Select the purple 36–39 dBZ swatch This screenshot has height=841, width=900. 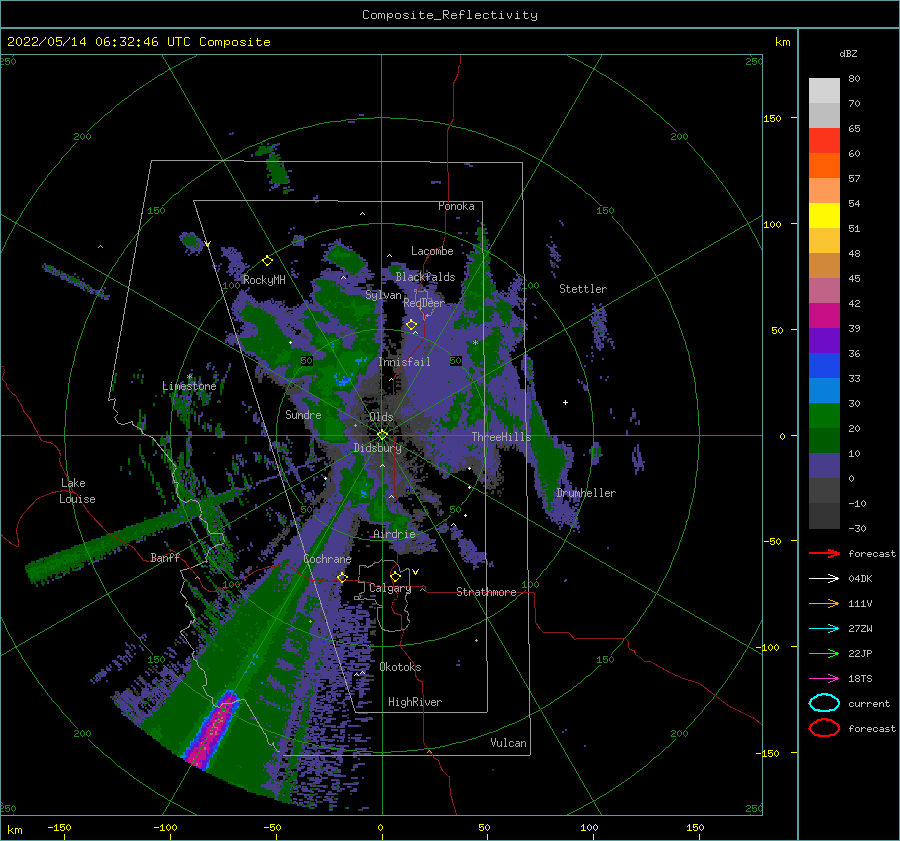(824, 341)
